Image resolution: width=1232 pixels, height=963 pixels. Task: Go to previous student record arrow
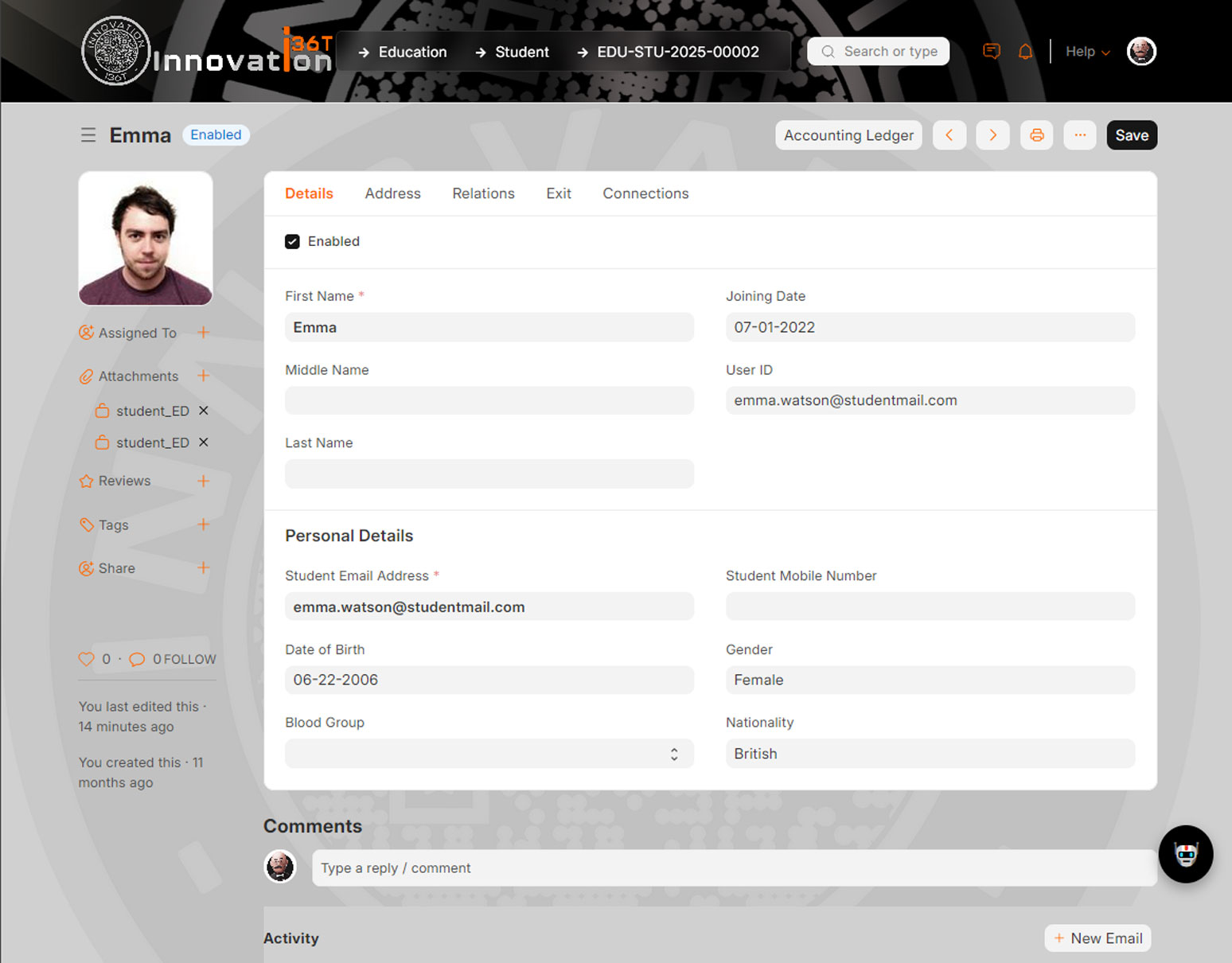coord(949,135)
